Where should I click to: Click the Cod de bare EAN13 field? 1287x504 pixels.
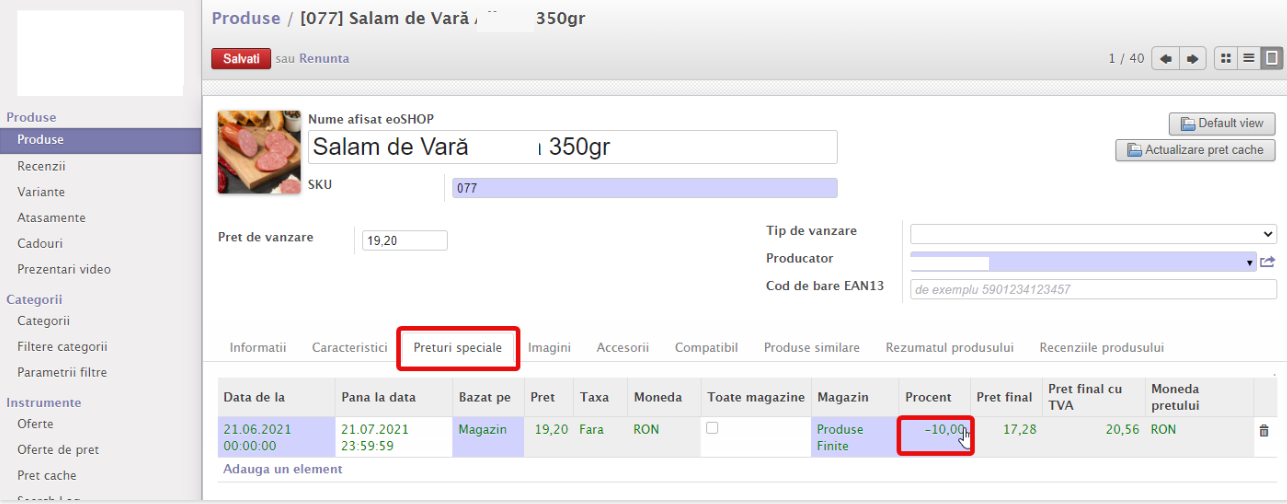(1092, 289)
